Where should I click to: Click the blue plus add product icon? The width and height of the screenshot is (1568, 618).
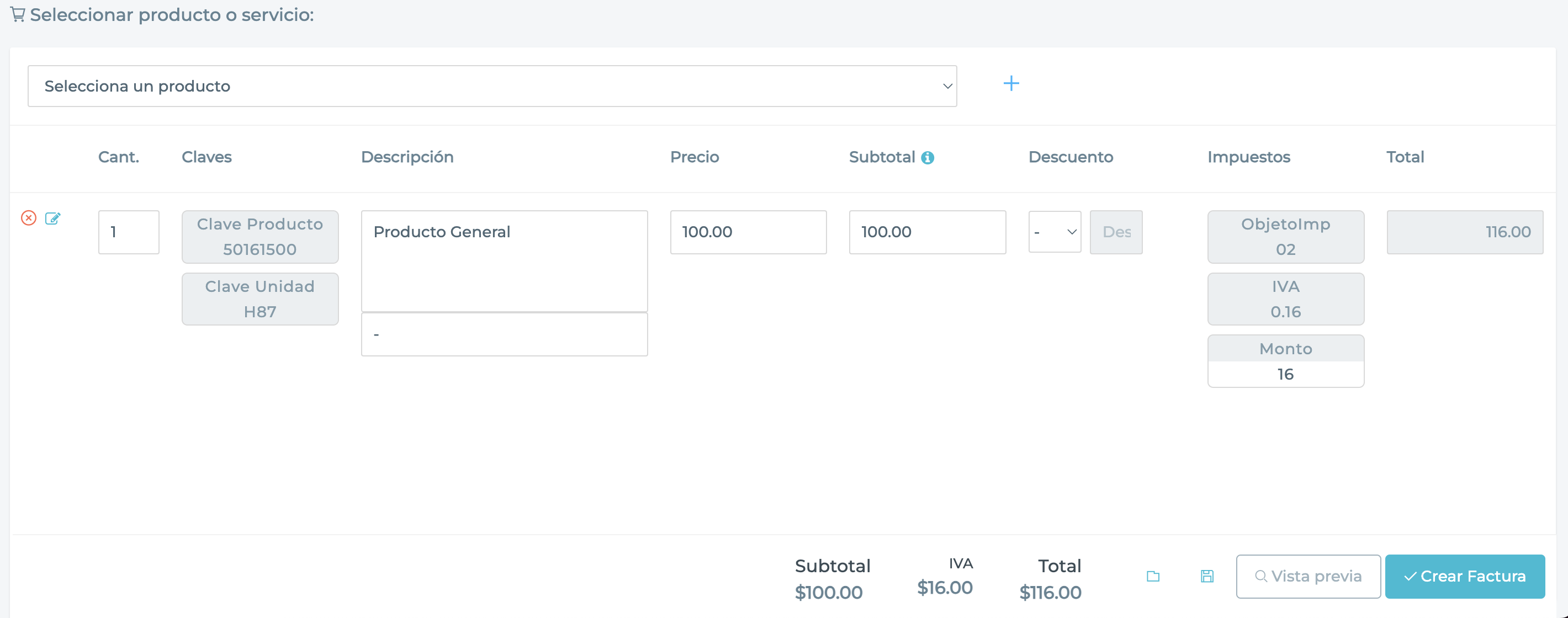(x=1011, y=83)
